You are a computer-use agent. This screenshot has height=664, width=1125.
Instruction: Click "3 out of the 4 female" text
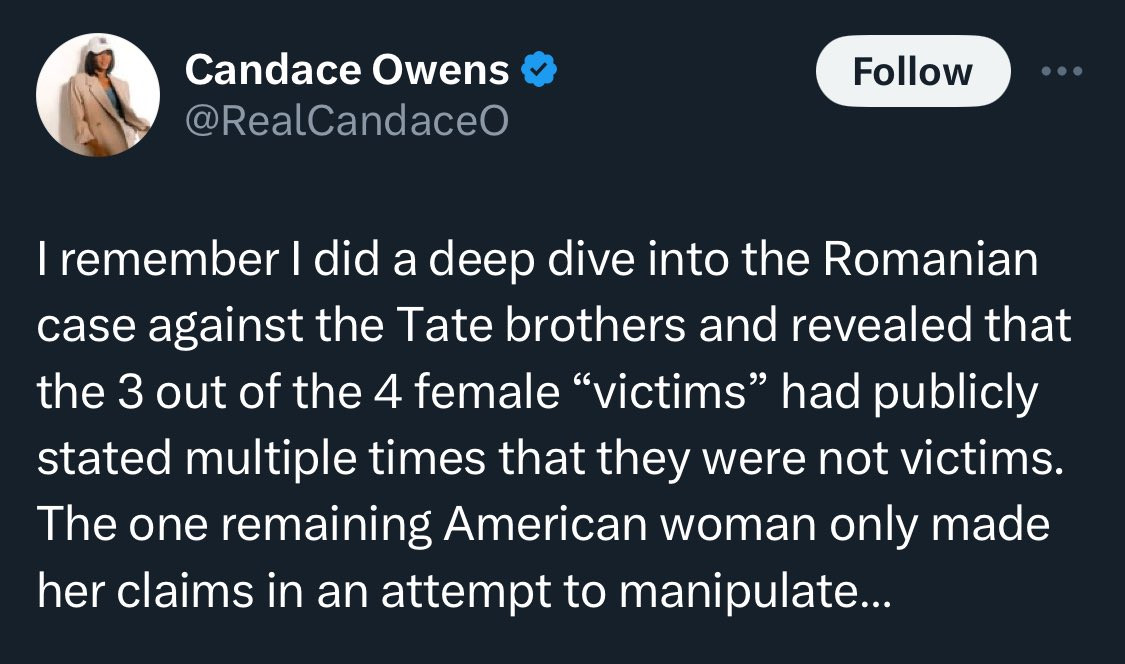coord(331,394)
